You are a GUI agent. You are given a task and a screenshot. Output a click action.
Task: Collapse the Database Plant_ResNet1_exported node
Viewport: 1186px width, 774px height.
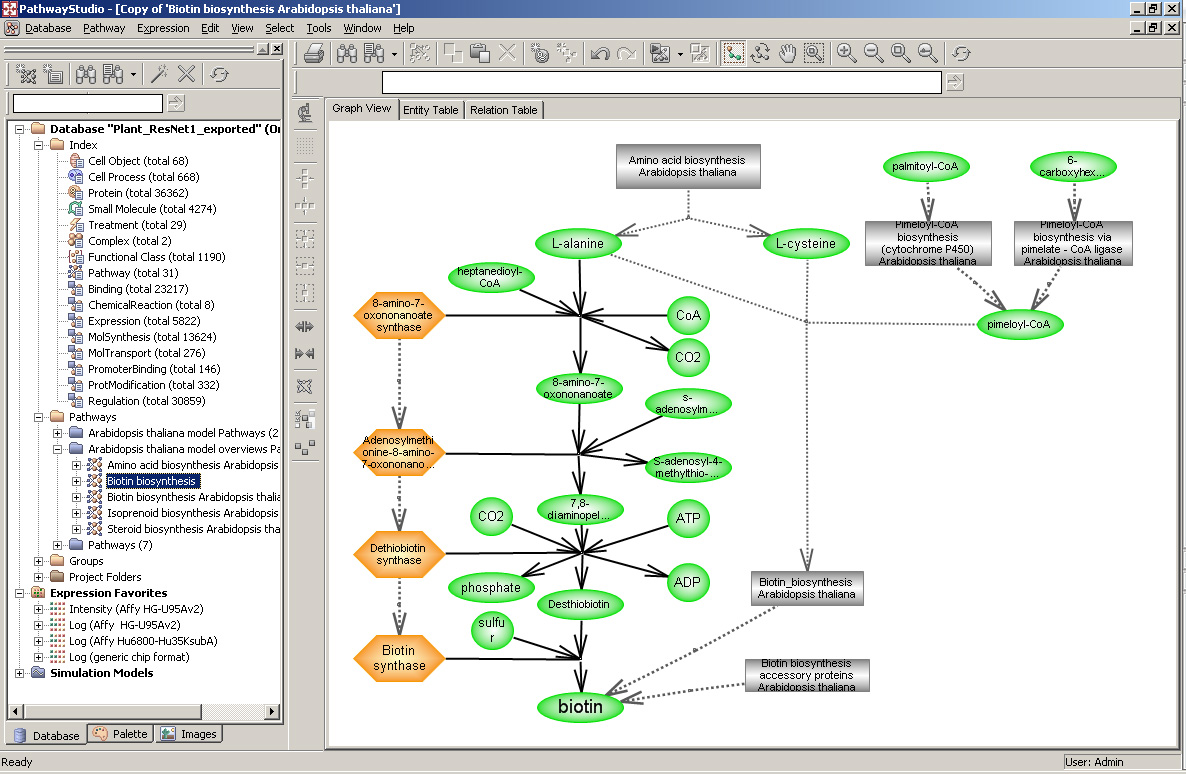click(x=20, y=129)
